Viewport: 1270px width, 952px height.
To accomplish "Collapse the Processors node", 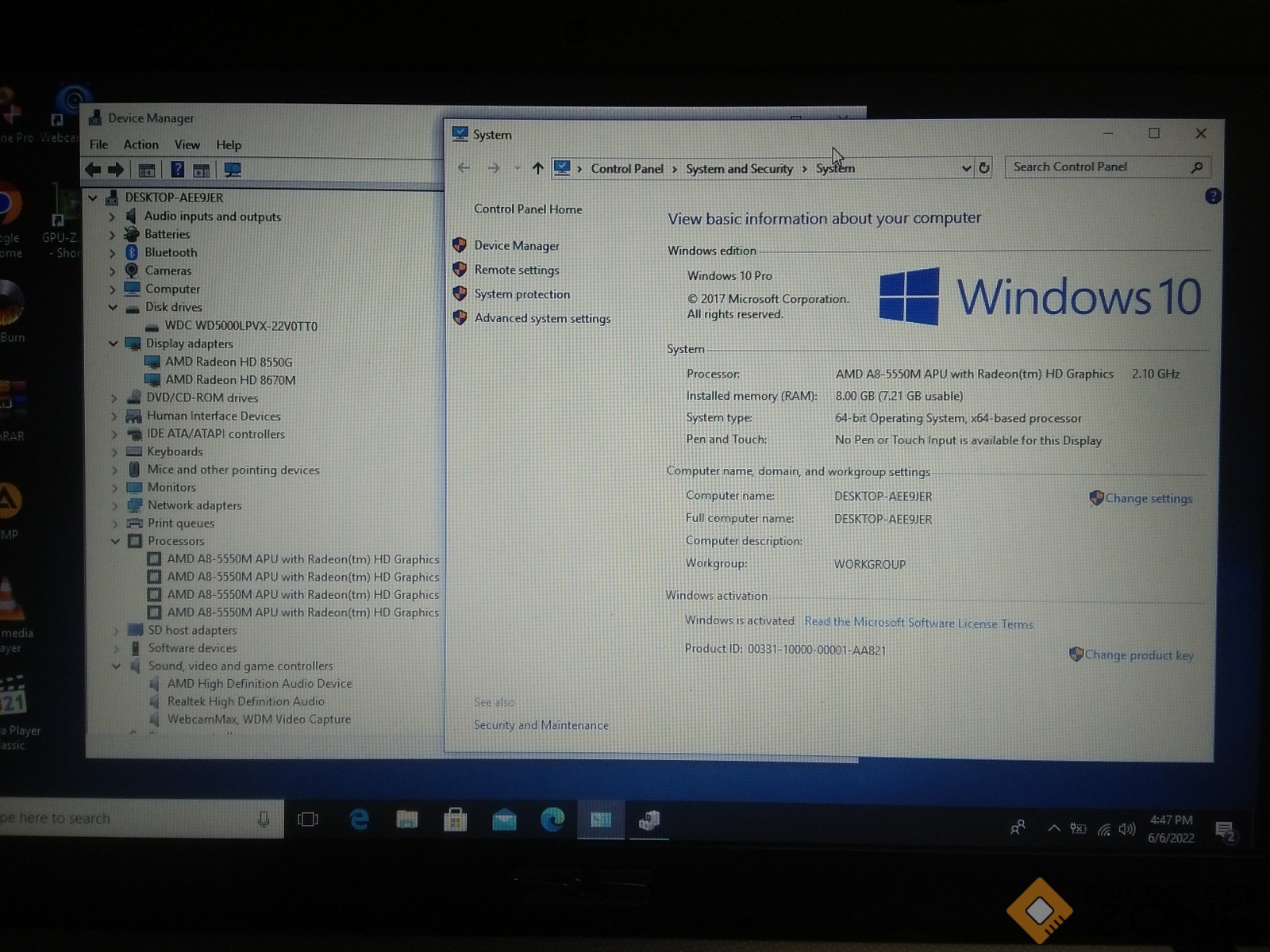I will click(115, 541).
